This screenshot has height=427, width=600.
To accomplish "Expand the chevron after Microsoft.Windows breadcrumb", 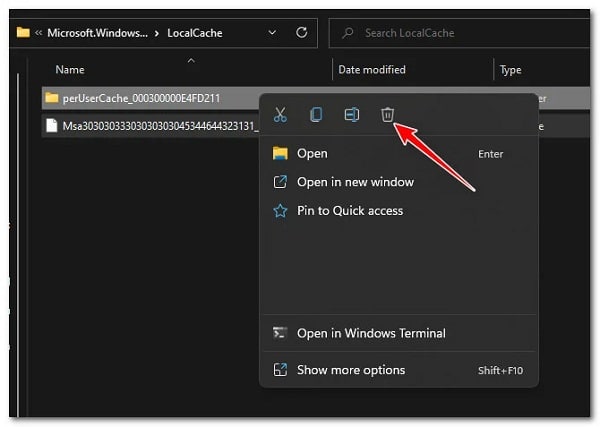I will click(156, 33).
